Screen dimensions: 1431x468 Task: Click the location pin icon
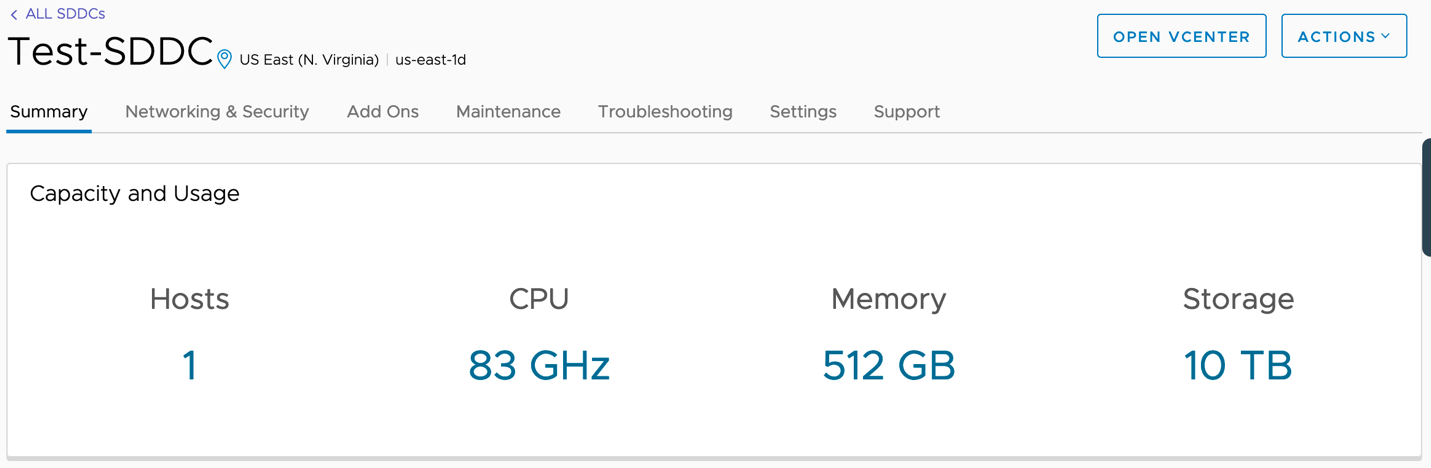[x=224, y=59]
